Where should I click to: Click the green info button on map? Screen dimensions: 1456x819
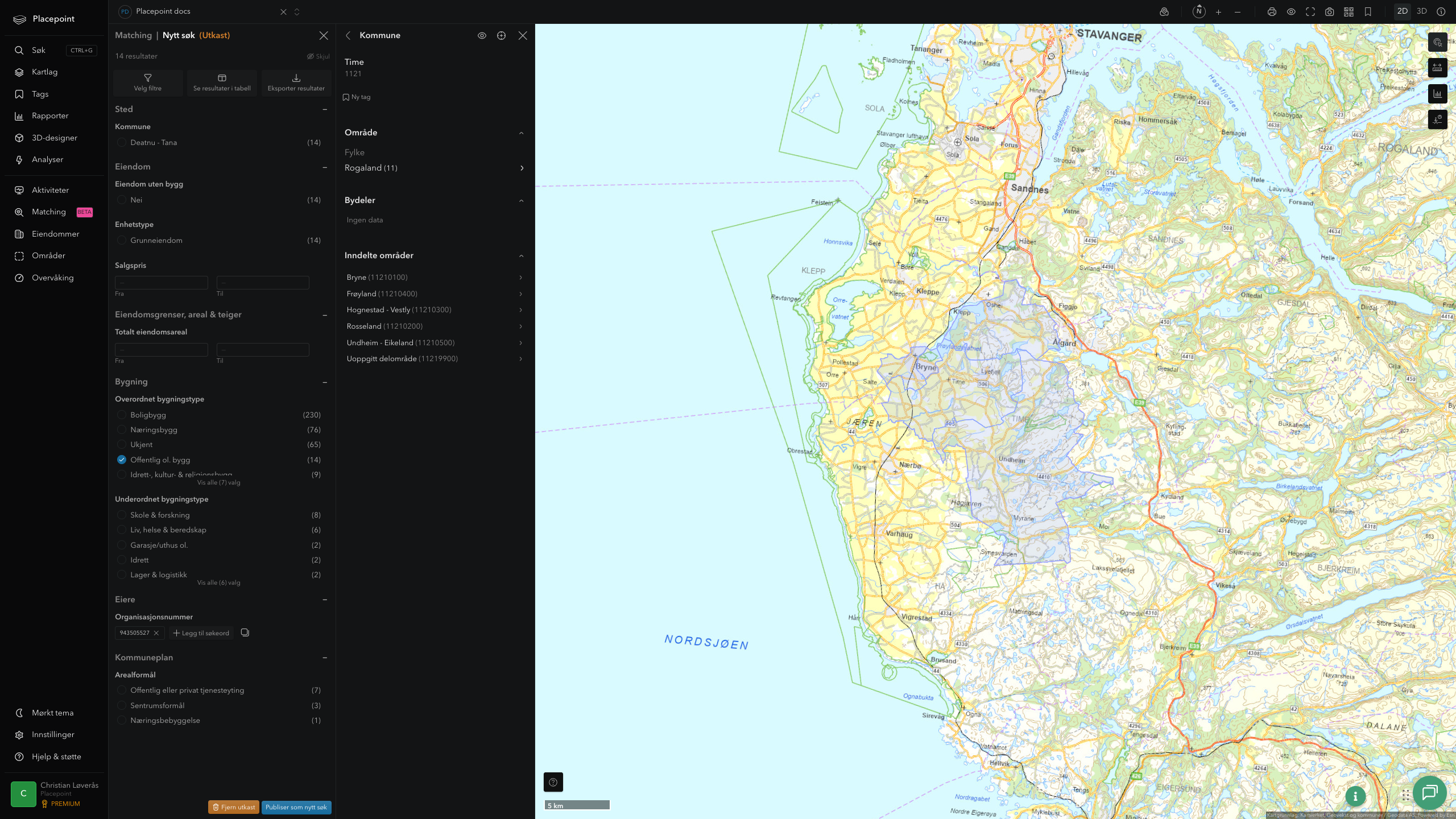1355,797
